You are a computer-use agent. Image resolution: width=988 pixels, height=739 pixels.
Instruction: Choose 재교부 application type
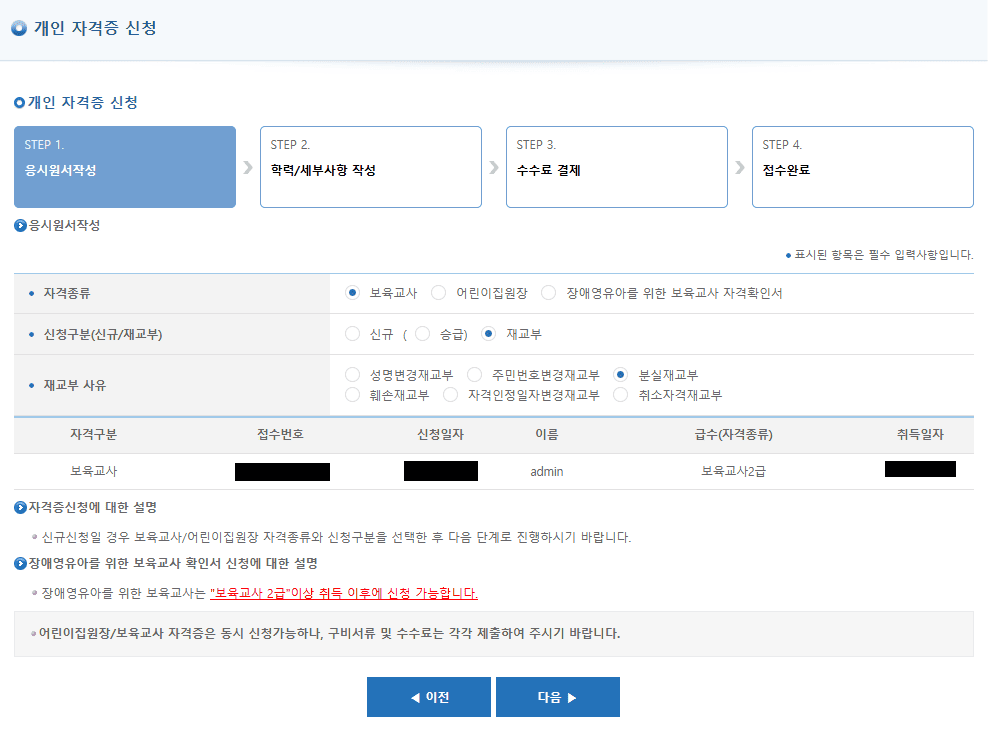(x=489, y=334)
